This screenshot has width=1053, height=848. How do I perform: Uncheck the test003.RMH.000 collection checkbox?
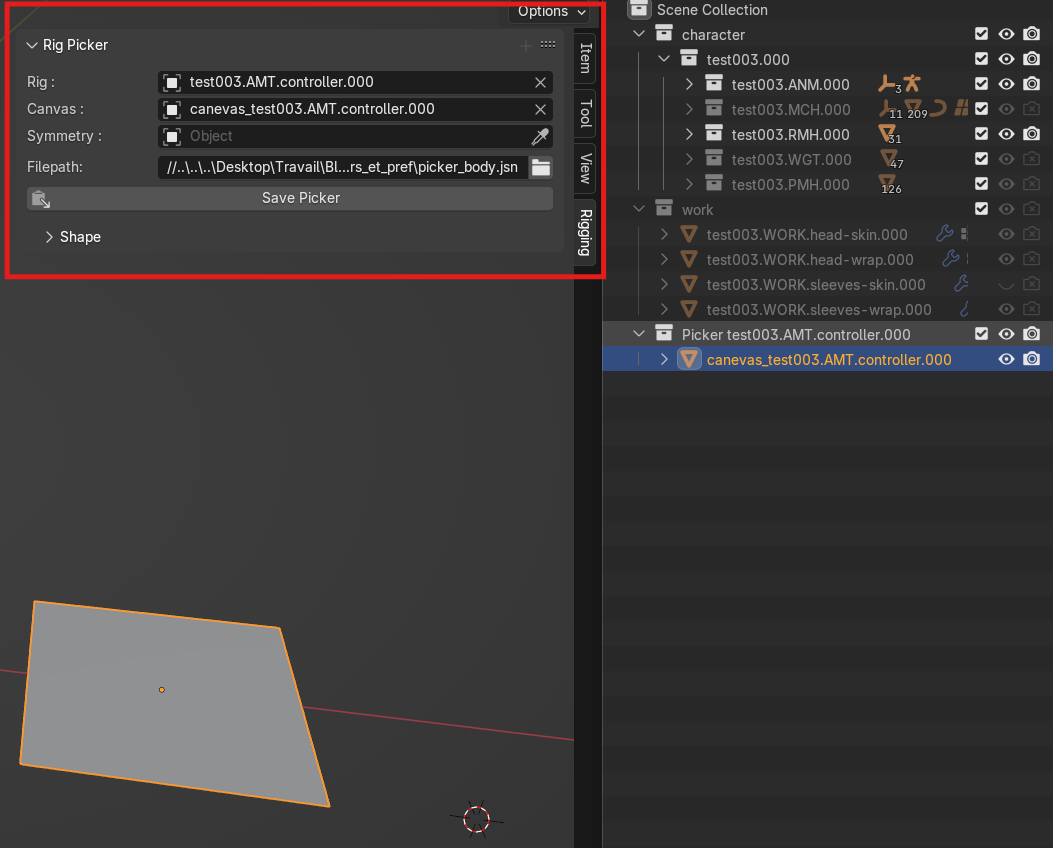981,134
